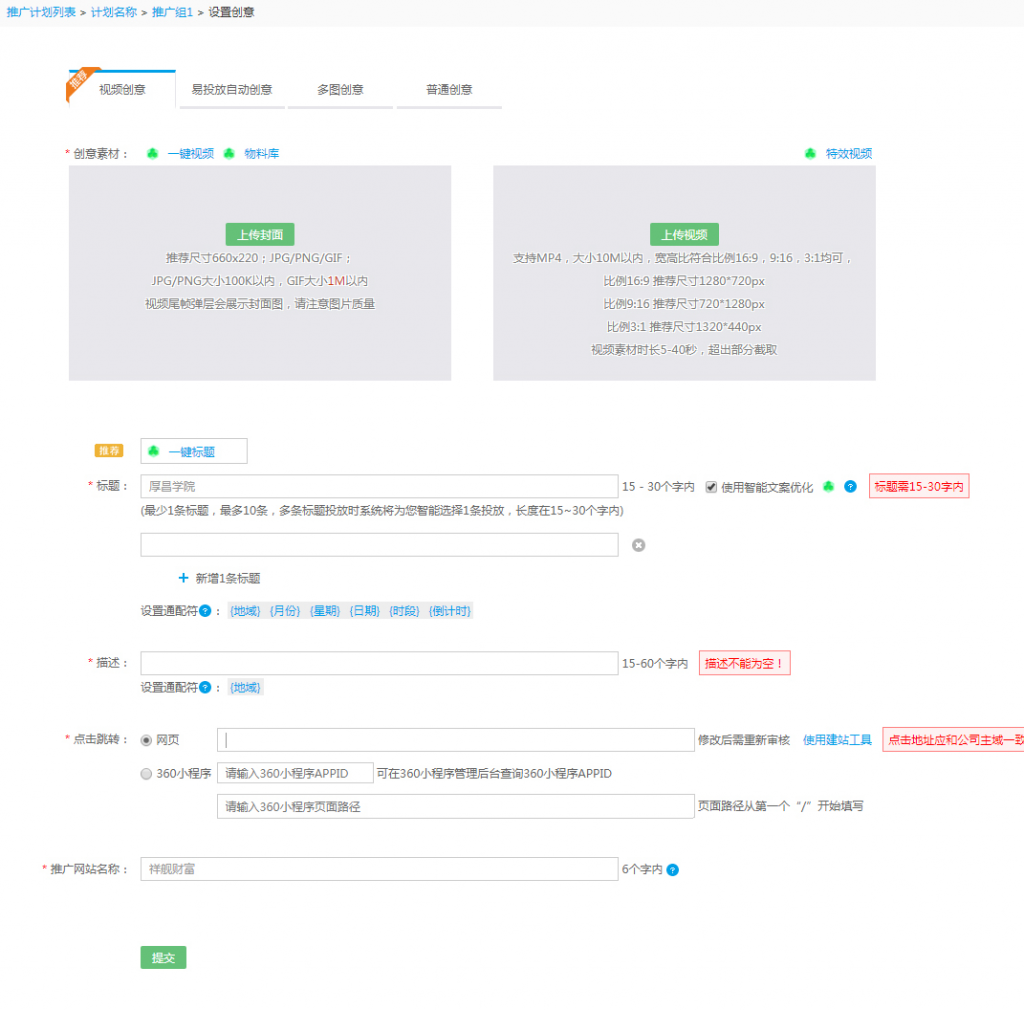Click 提交 button
This screenshot has height=1011, width=1024.
pyautogui.click(x=163, y=957)
